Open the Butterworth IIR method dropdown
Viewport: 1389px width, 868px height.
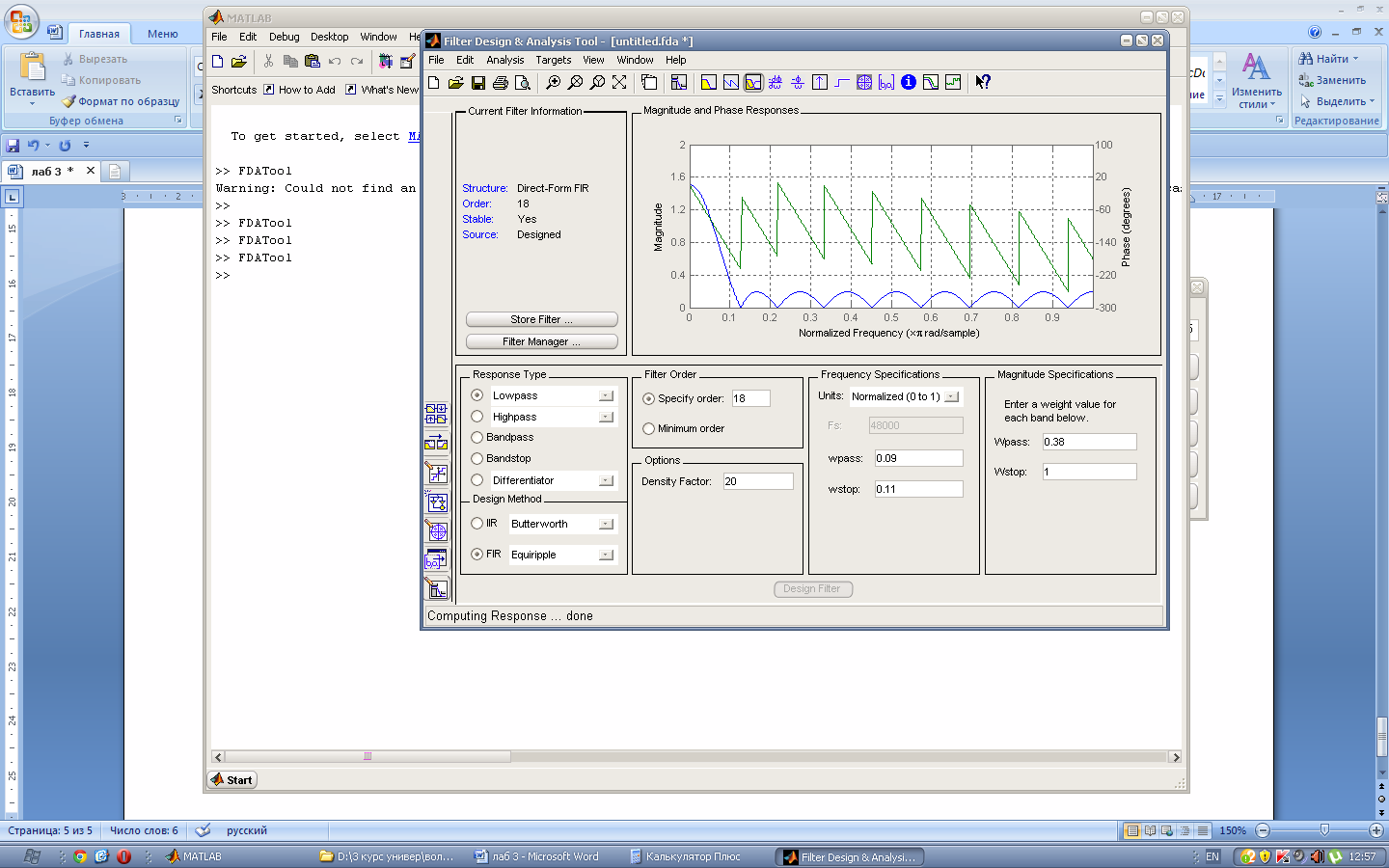[606, 525]
